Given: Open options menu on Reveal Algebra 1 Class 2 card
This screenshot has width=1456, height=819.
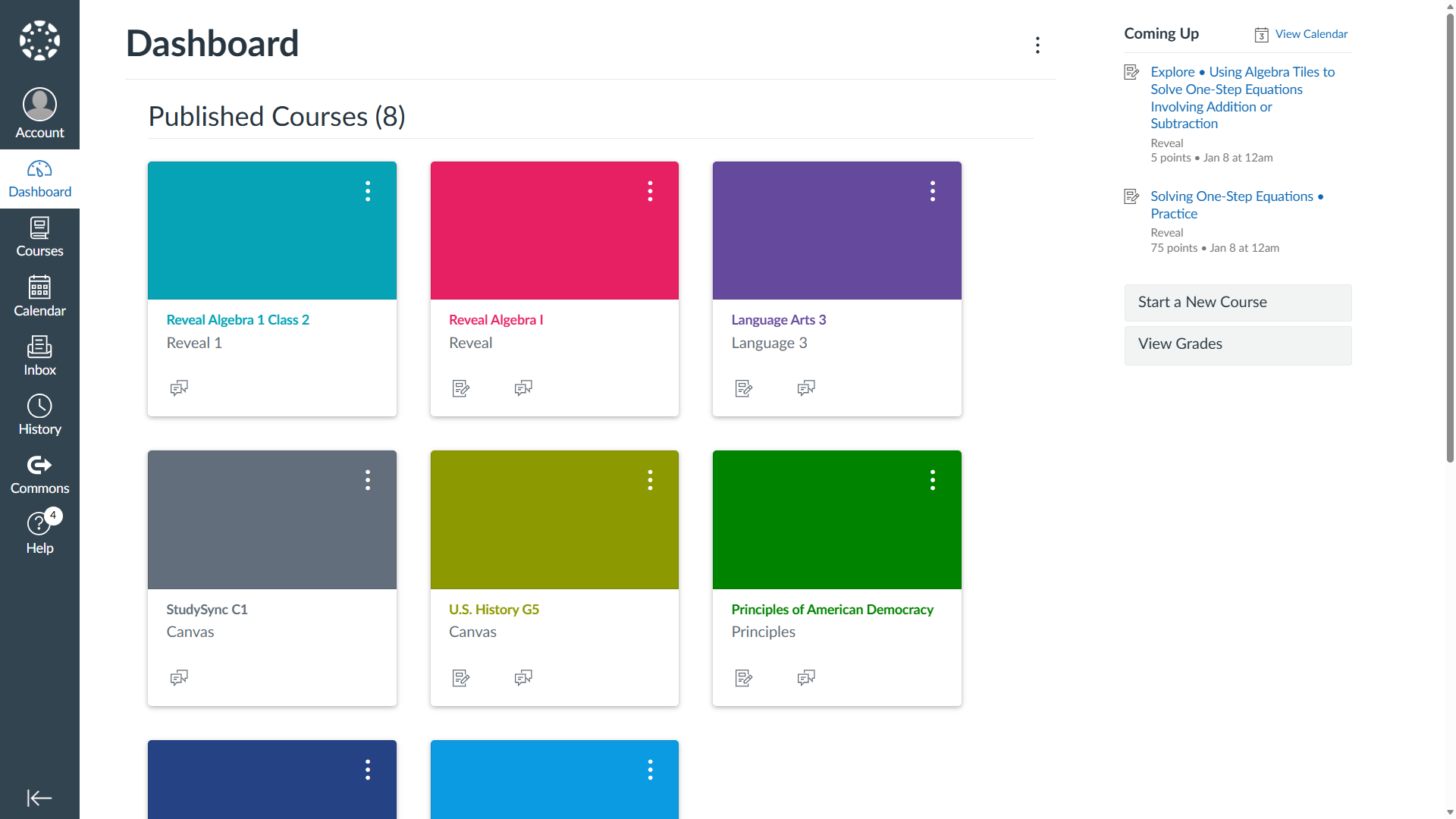Looking at the screenshot, I should [368, 191].
